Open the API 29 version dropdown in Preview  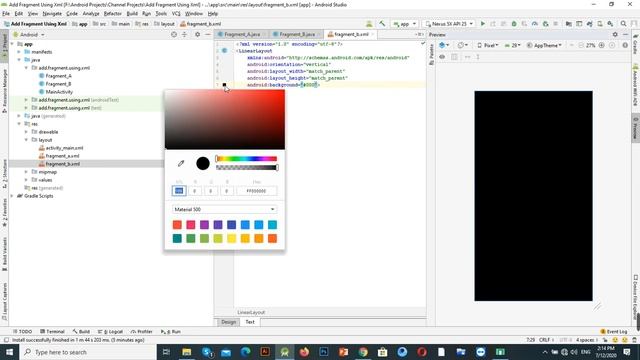click(x=512, y=45)
